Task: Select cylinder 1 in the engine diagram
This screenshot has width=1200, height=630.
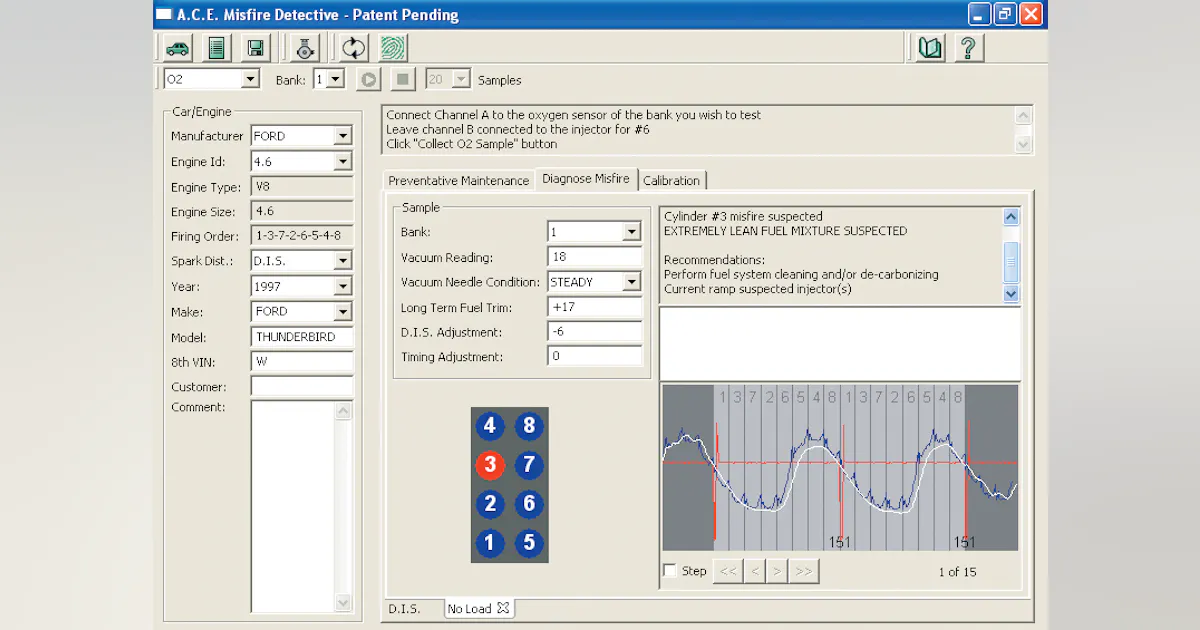Action: pyautogui.click(x=489, y=543)
